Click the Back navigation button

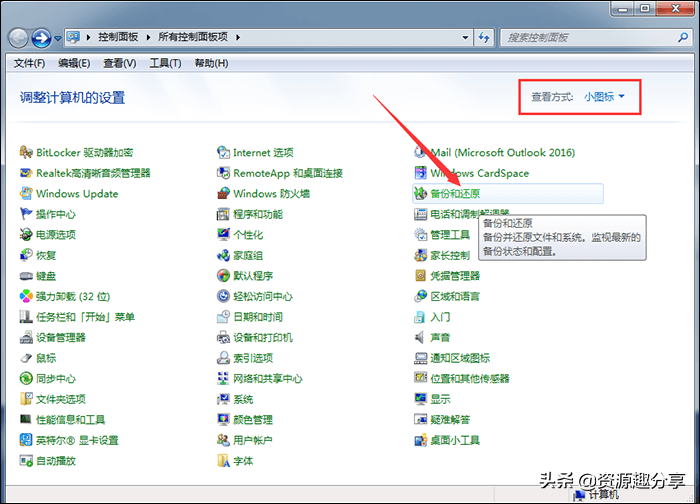click(18, 38)
